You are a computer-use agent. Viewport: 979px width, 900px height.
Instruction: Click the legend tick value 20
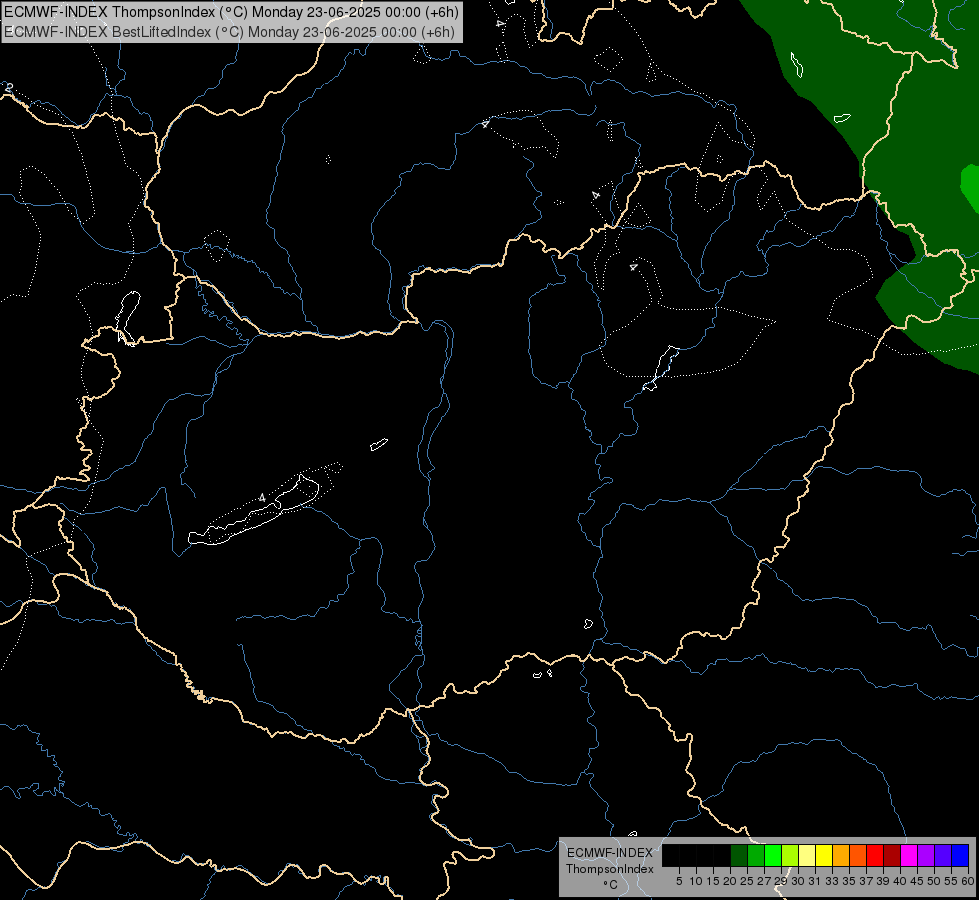pos(731,881)
